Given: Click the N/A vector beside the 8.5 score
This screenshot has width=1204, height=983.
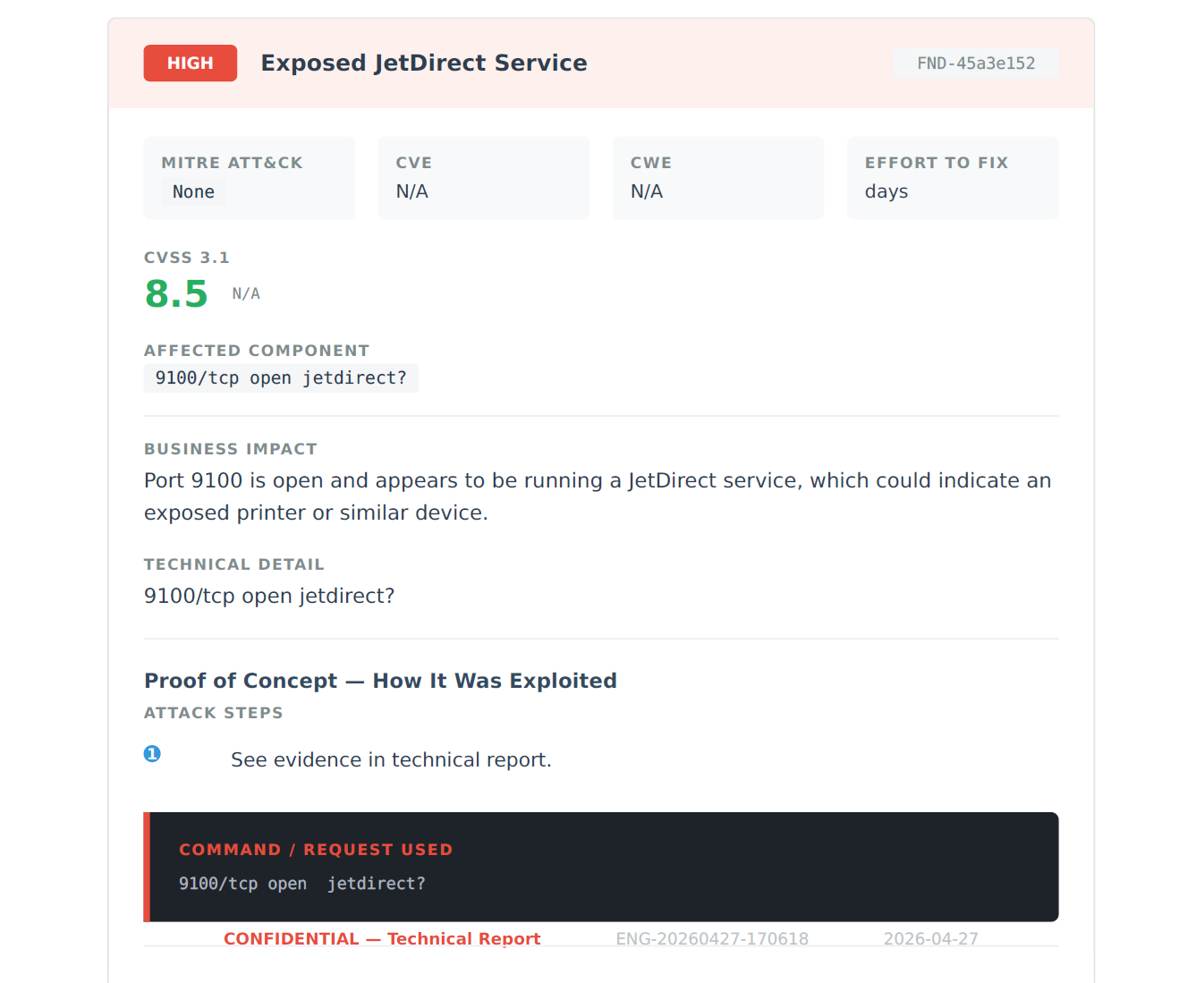Looking at the screenshot, I should 246,293.
